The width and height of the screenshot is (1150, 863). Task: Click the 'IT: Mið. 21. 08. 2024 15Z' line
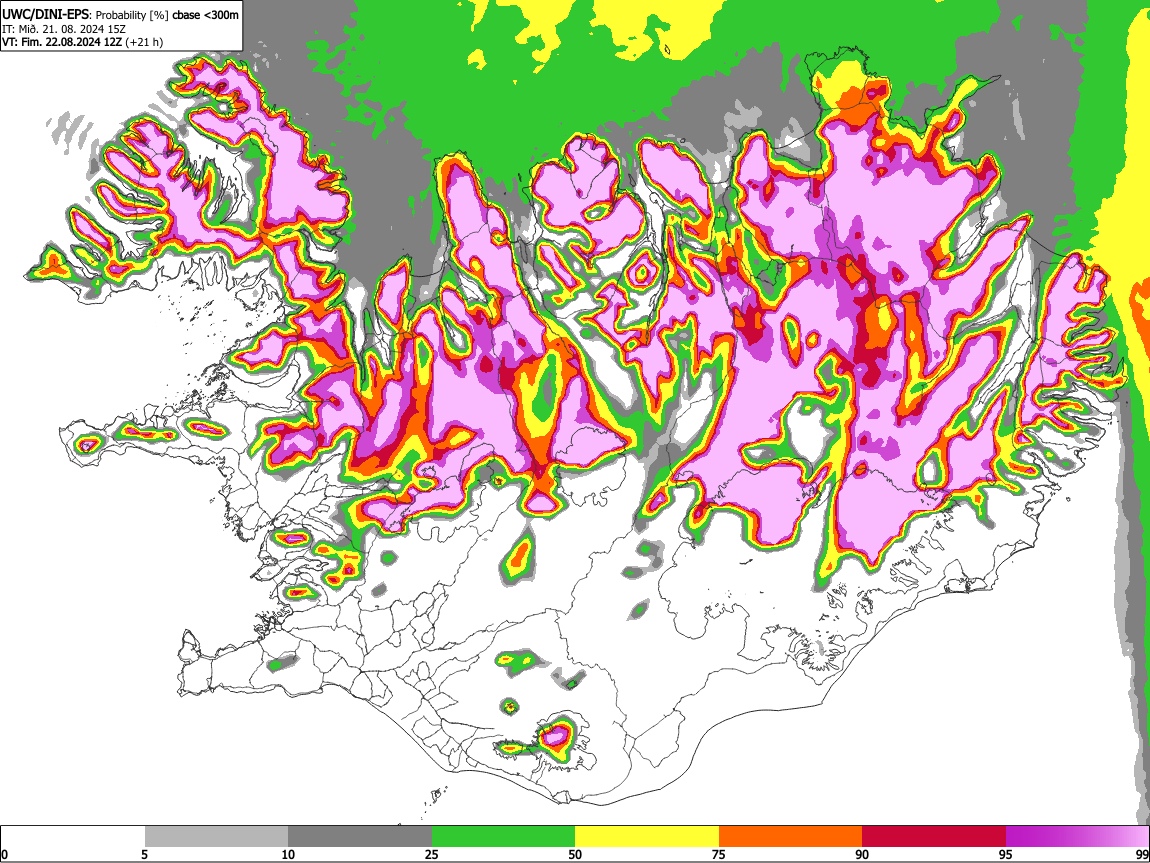click(x=62, y=29)
